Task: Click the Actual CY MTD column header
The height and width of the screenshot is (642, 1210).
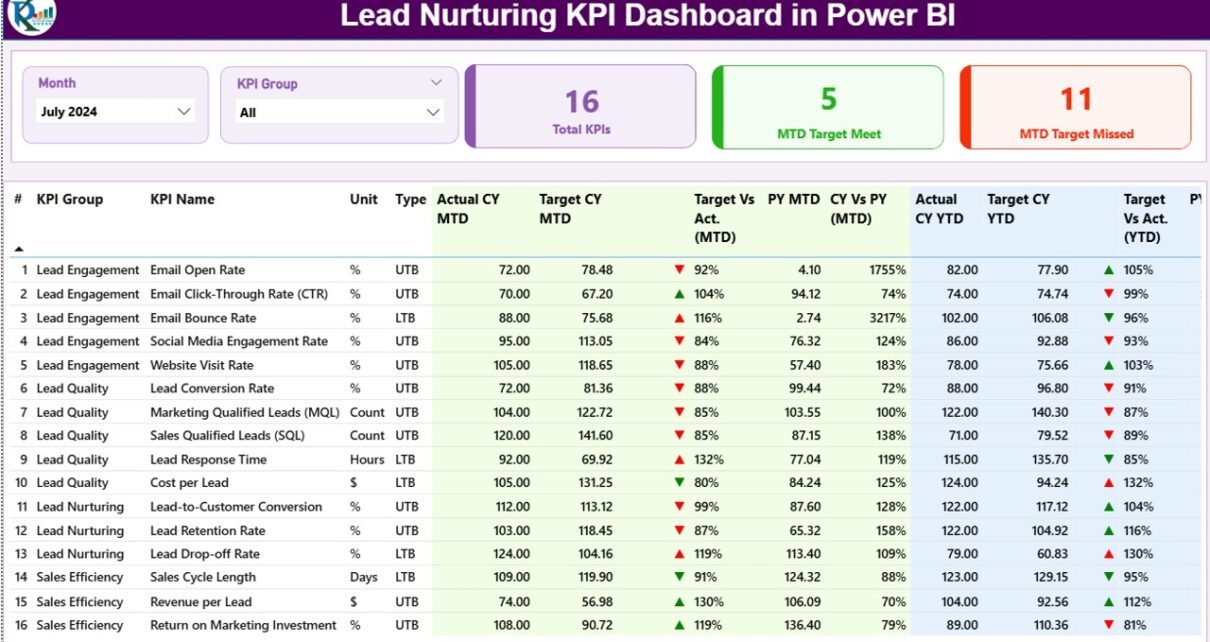Action: point(468,208)
